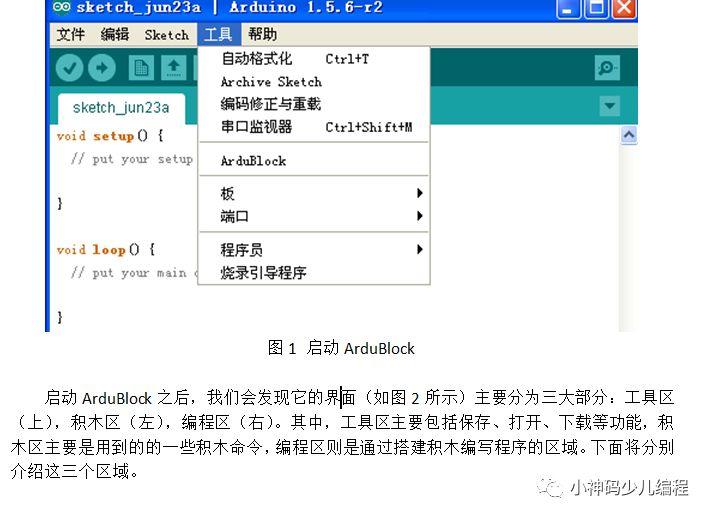Screen dimensions: 711x518
Task: Choose Archive Sketch from menu
Action: pyautogui.click(x=314, y=82)
